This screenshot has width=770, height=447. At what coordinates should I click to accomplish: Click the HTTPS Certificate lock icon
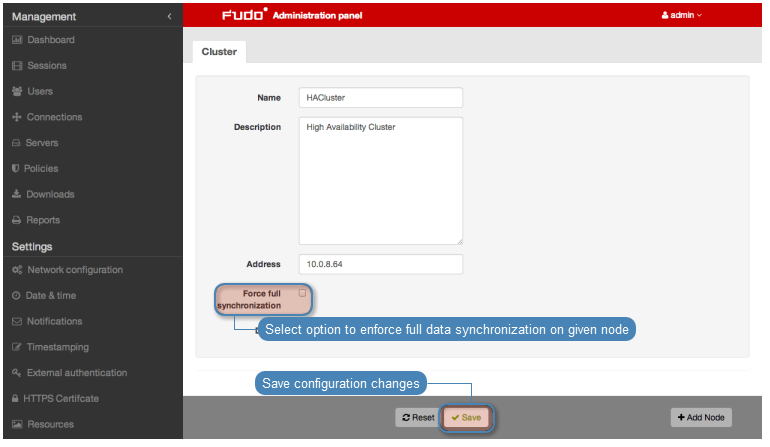pos(15,398)
